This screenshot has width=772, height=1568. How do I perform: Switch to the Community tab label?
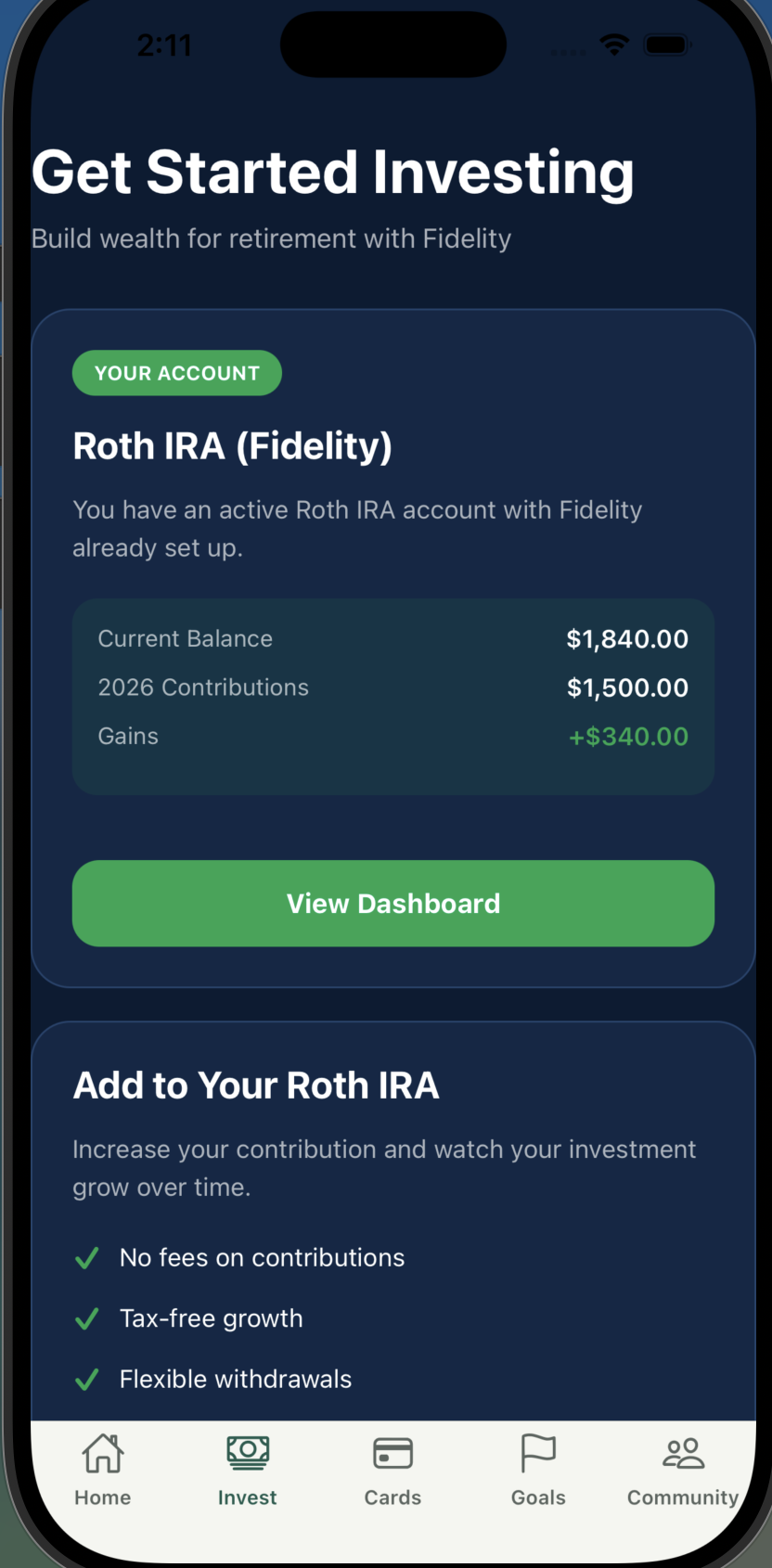tap(683, 1497)
